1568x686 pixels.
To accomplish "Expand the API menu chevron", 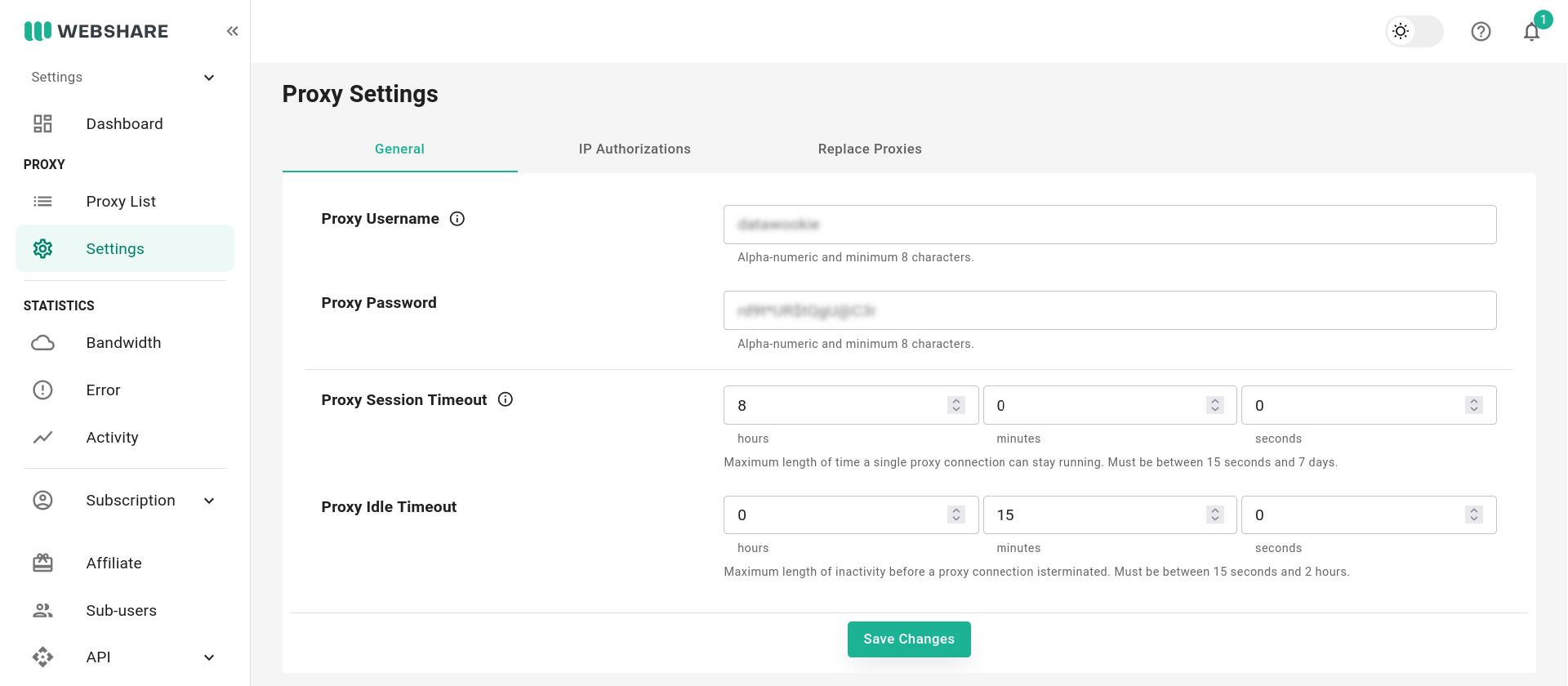I will 209,657.
